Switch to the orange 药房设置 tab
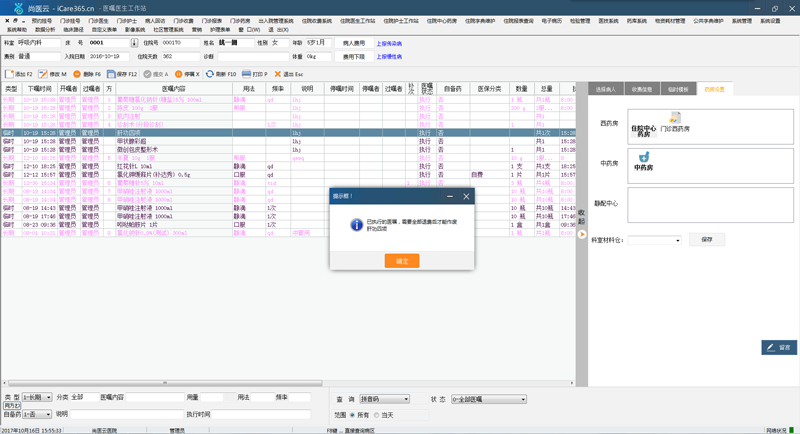Screen dimensions: 800x434 (714, 89)
